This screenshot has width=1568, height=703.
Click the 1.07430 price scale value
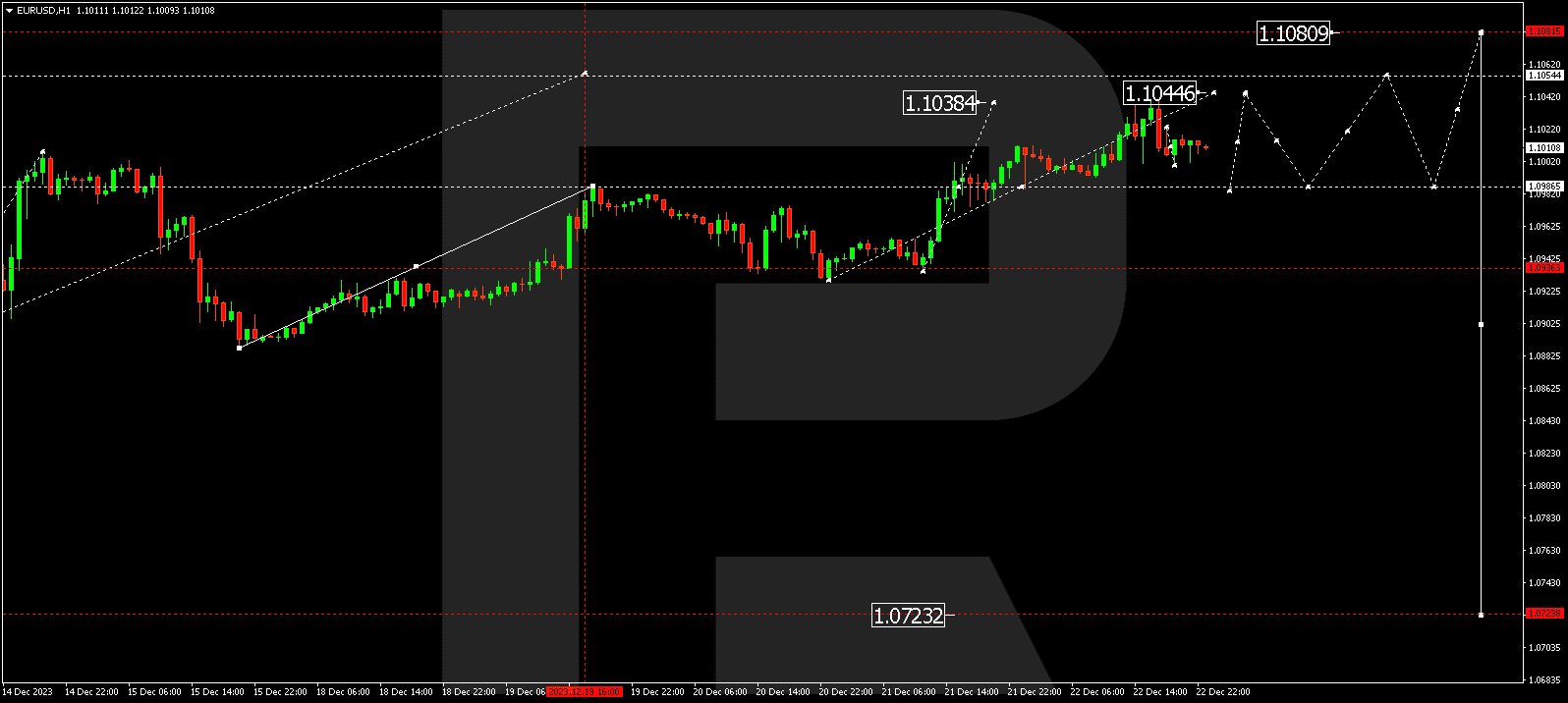[x=1544, y=582]
